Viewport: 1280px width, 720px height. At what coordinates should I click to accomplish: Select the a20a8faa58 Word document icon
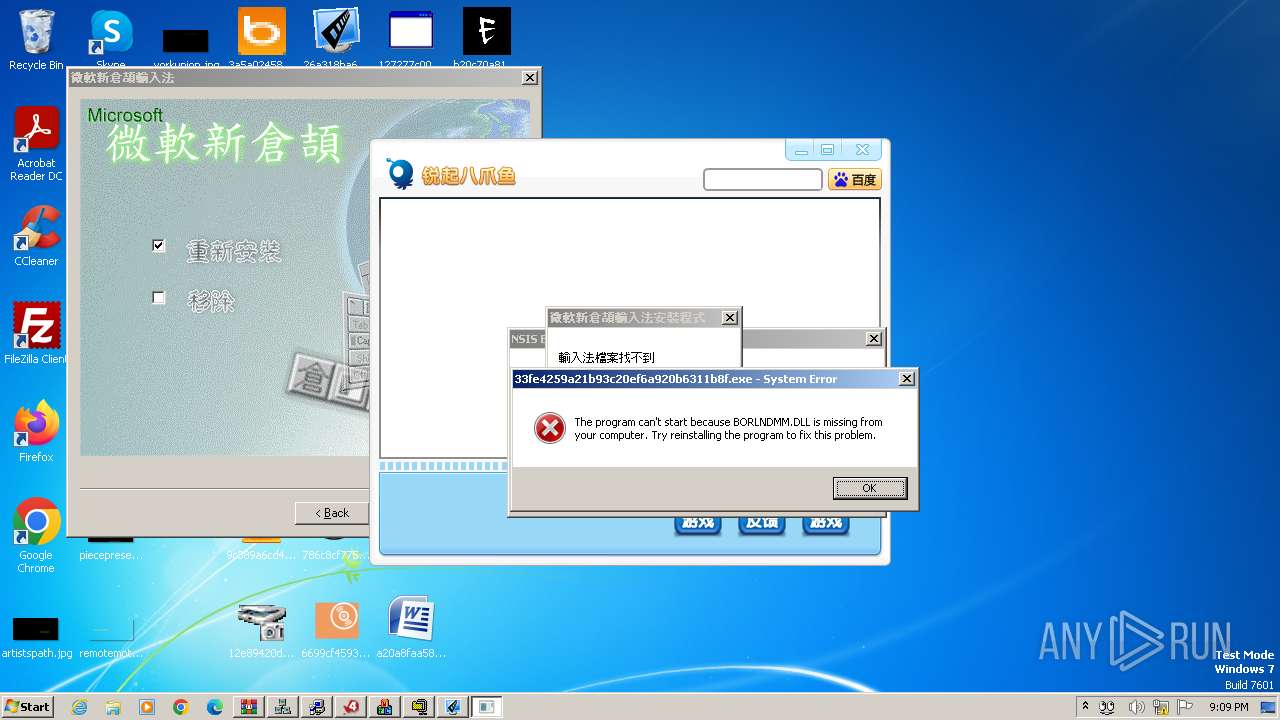(411, 628)
